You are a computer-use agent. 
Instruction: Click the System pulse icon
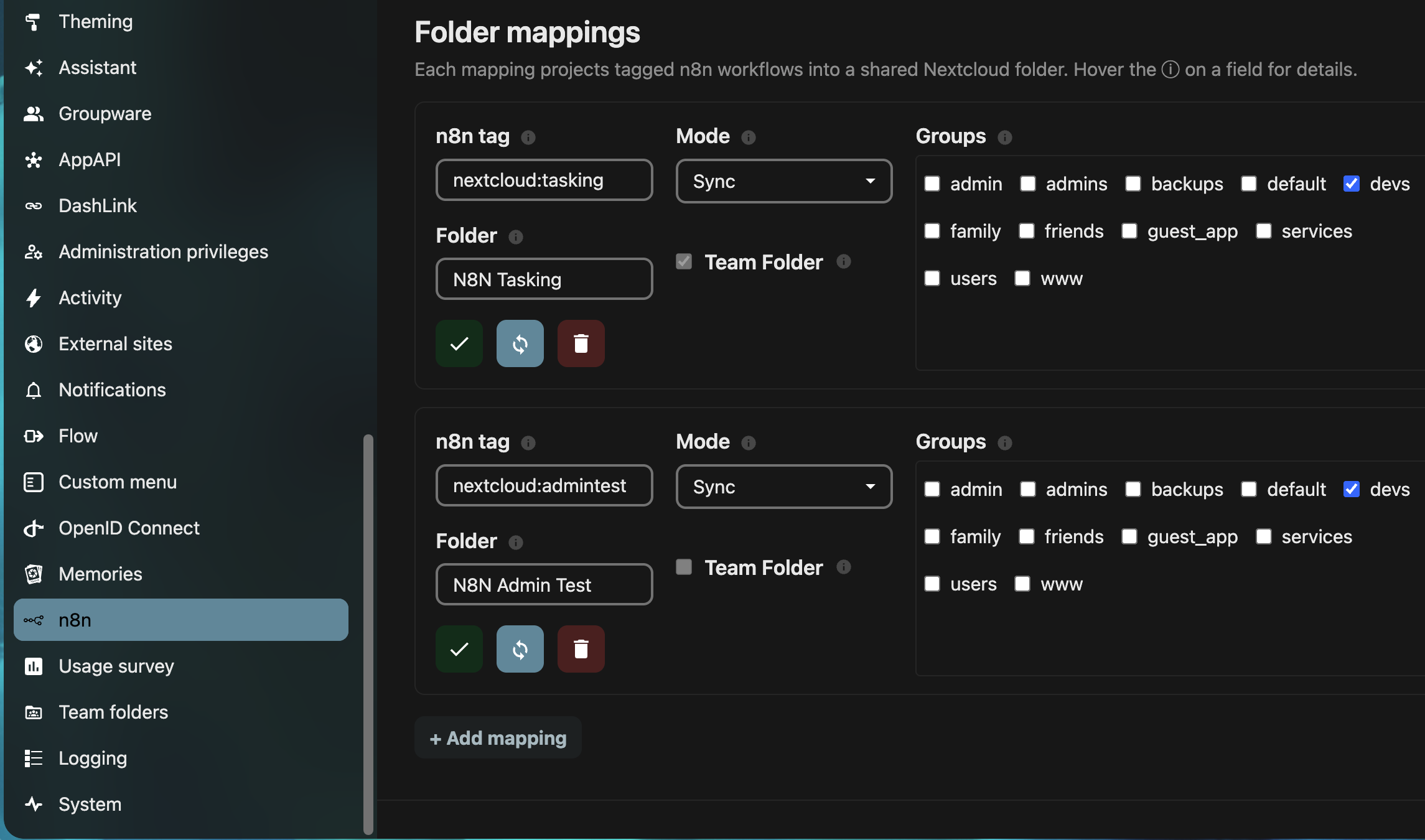coord(33,805)
